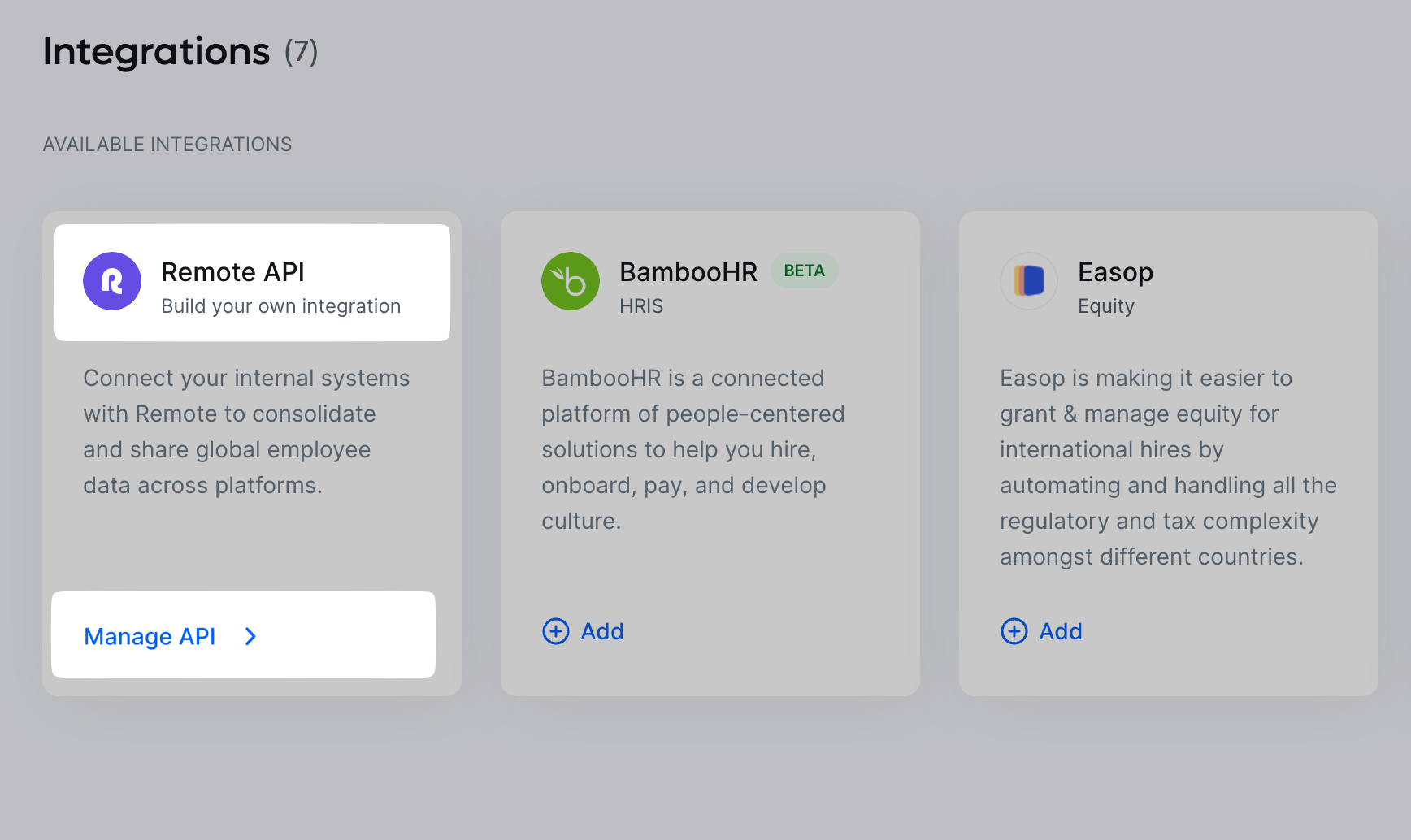Select the BambooHR card title
Image resolution: width=1411 pixels, height=840 pixels.
(x=688, y=271)
